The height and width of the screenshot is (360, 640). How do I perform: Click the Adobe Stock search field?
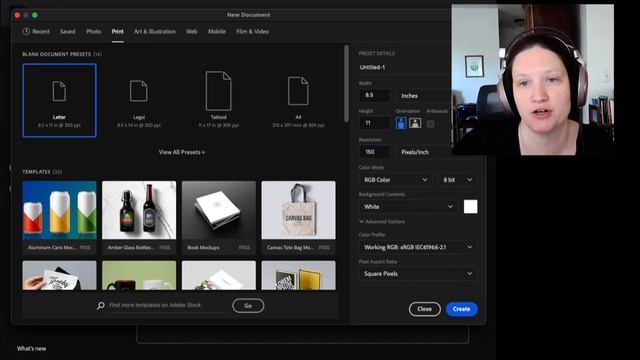click(x=167, y=305)
